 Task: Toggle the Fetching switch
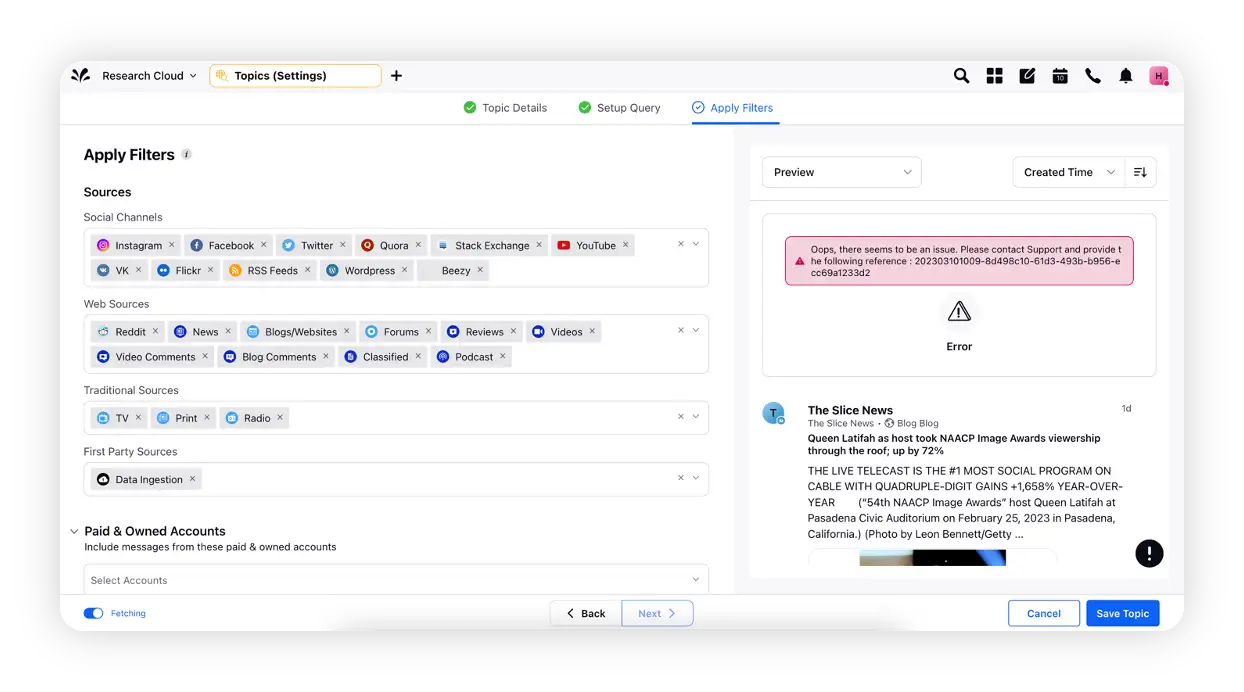(x=93, y=613)
